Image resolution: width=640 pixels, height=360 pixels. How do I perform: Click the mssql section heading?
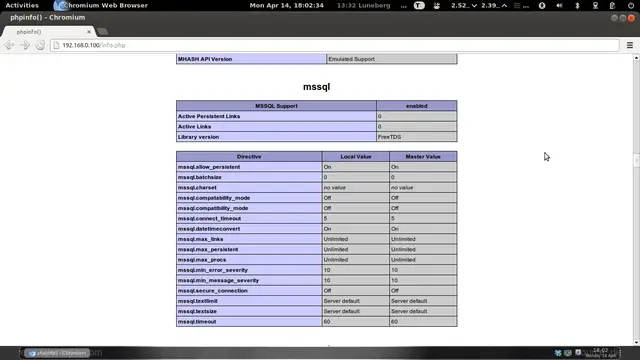[x=316, y=87]
